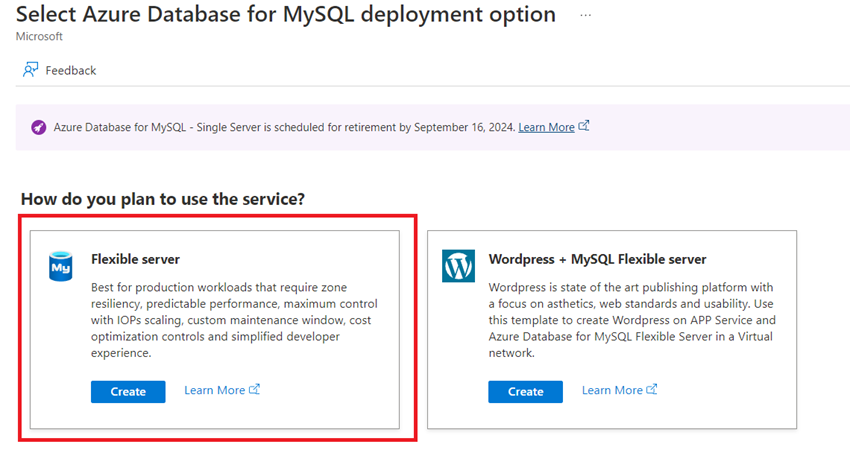Select Wordpress + MySQL Flexible server title
This screenshot has height=453, width=850.
(597, 260)
